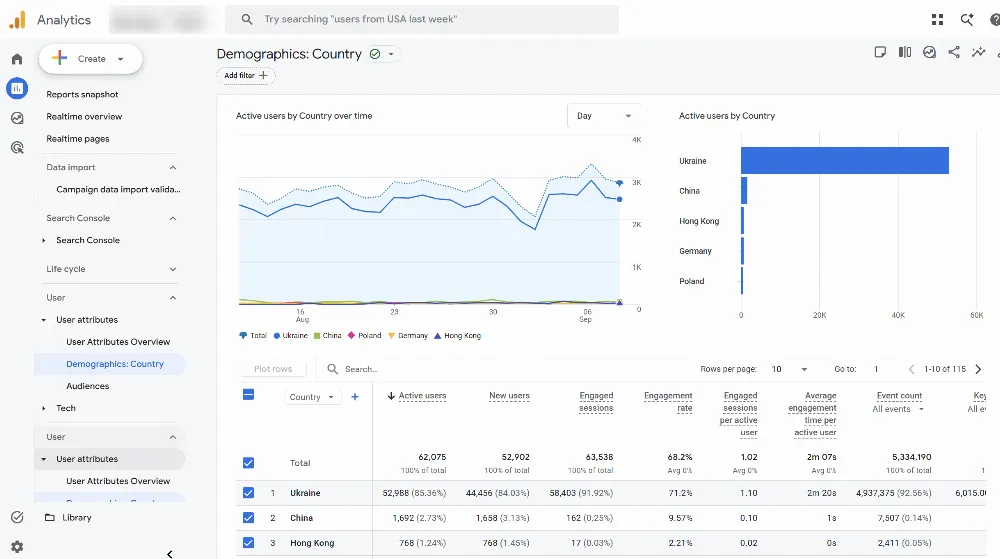
Task: Expand the Life cycle section
Action: coord(173,270)
